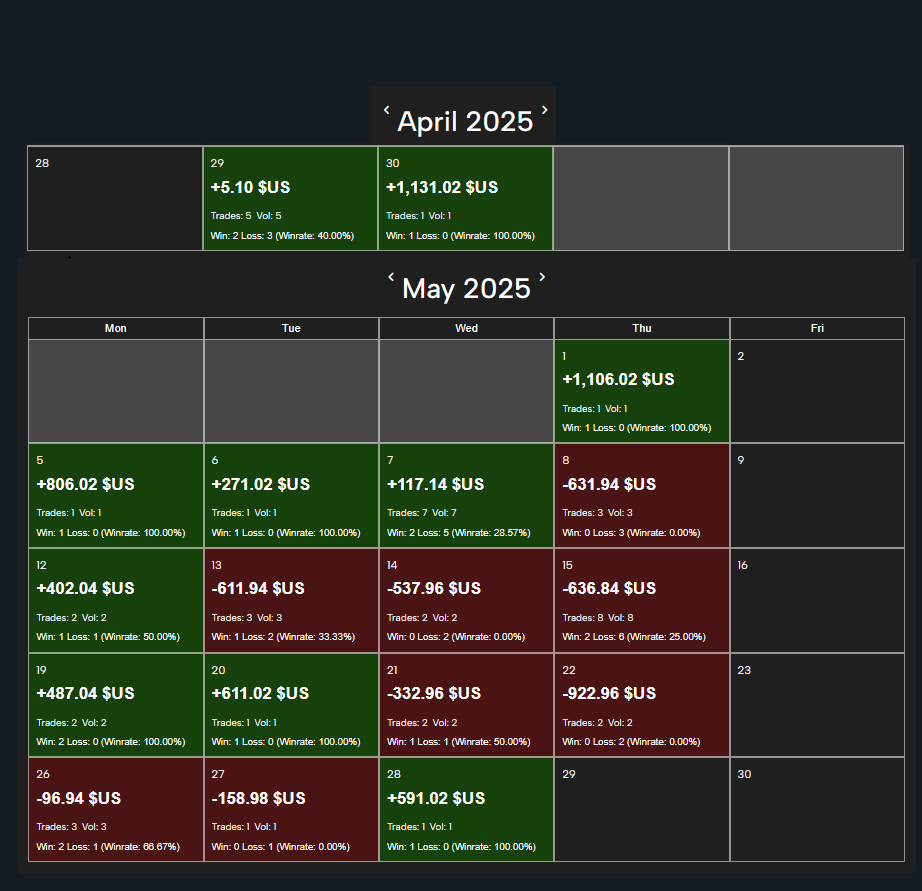Image resolution: width=922 pixels, height=891 pixels.
Task: Go to next month after April 2025
Action: tap(544, 111)
